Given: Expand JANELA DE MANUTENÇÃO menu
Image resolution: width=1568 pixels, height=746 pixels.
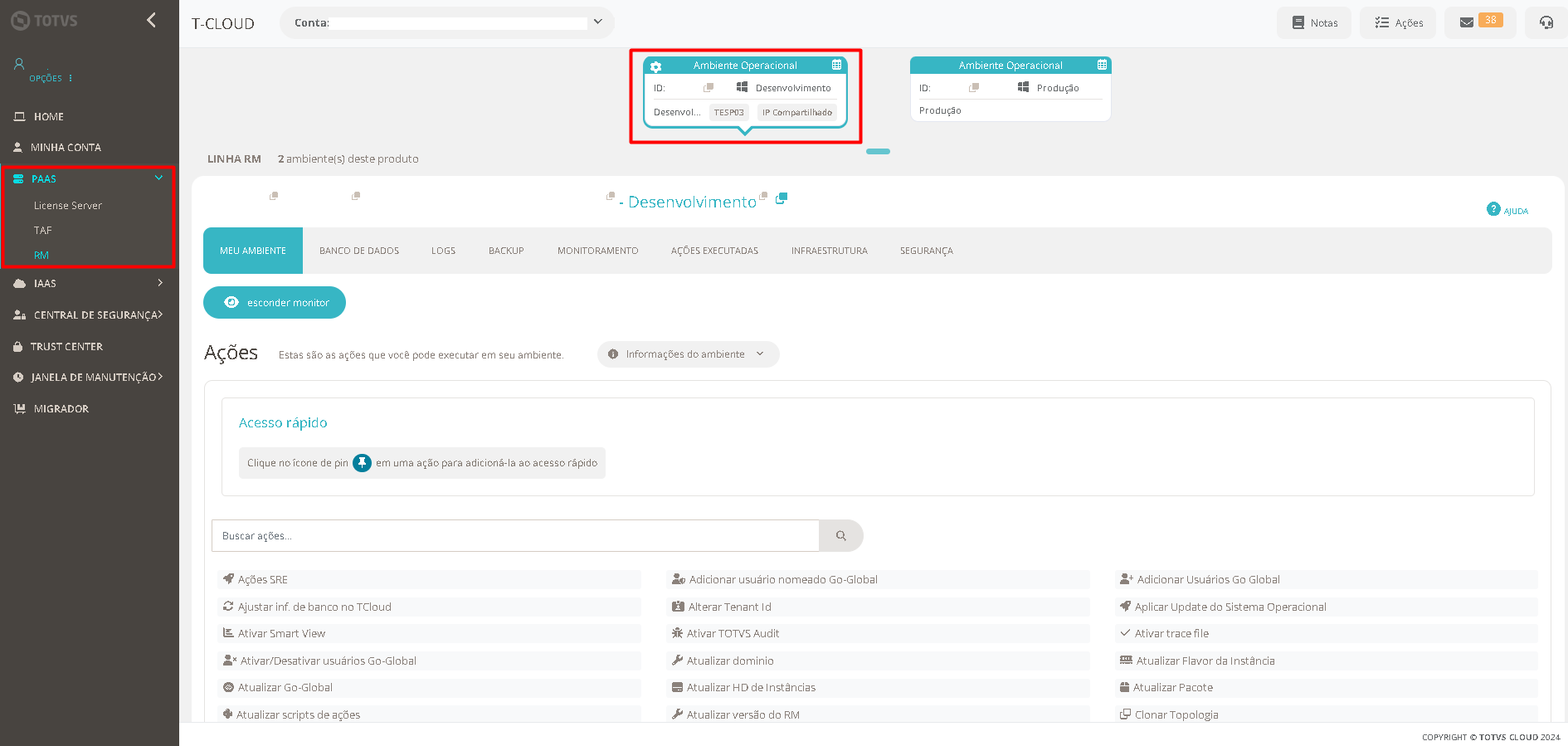Looking at the screenshot, I should click(90, 378).
